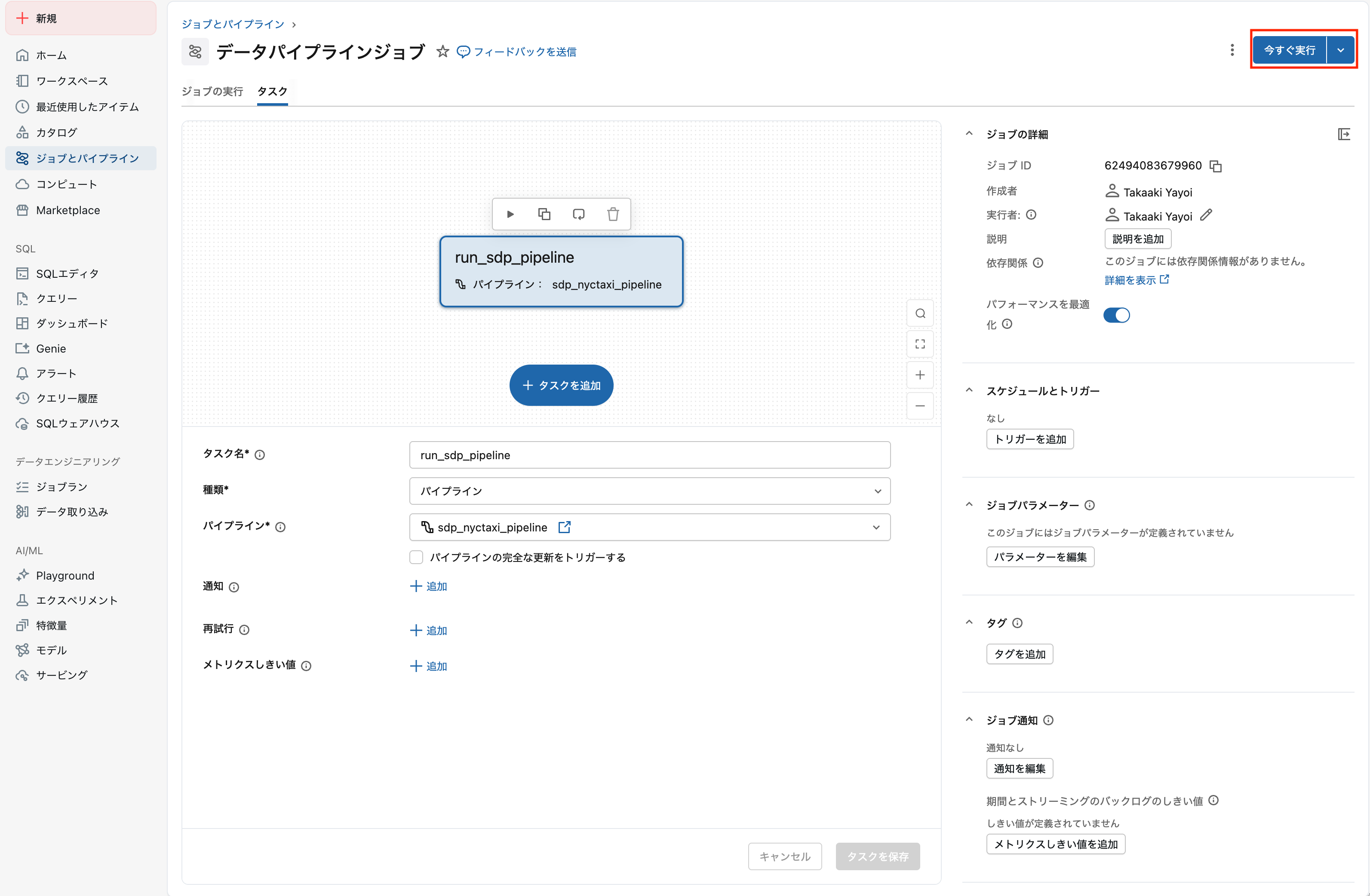Click the トリガーを追加 button
The width and height of the screenshot is (1370, 896).
click(x=1030, y=439)
